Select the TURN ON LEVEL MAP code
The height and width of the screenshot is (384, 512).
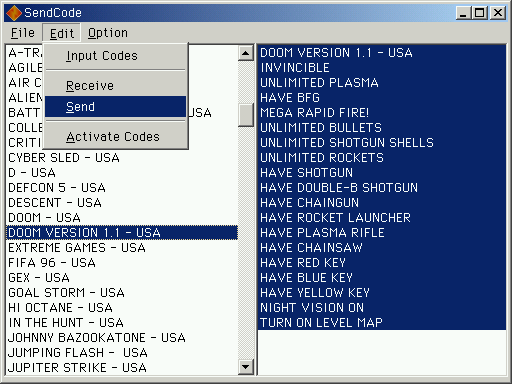click(382, 323)
